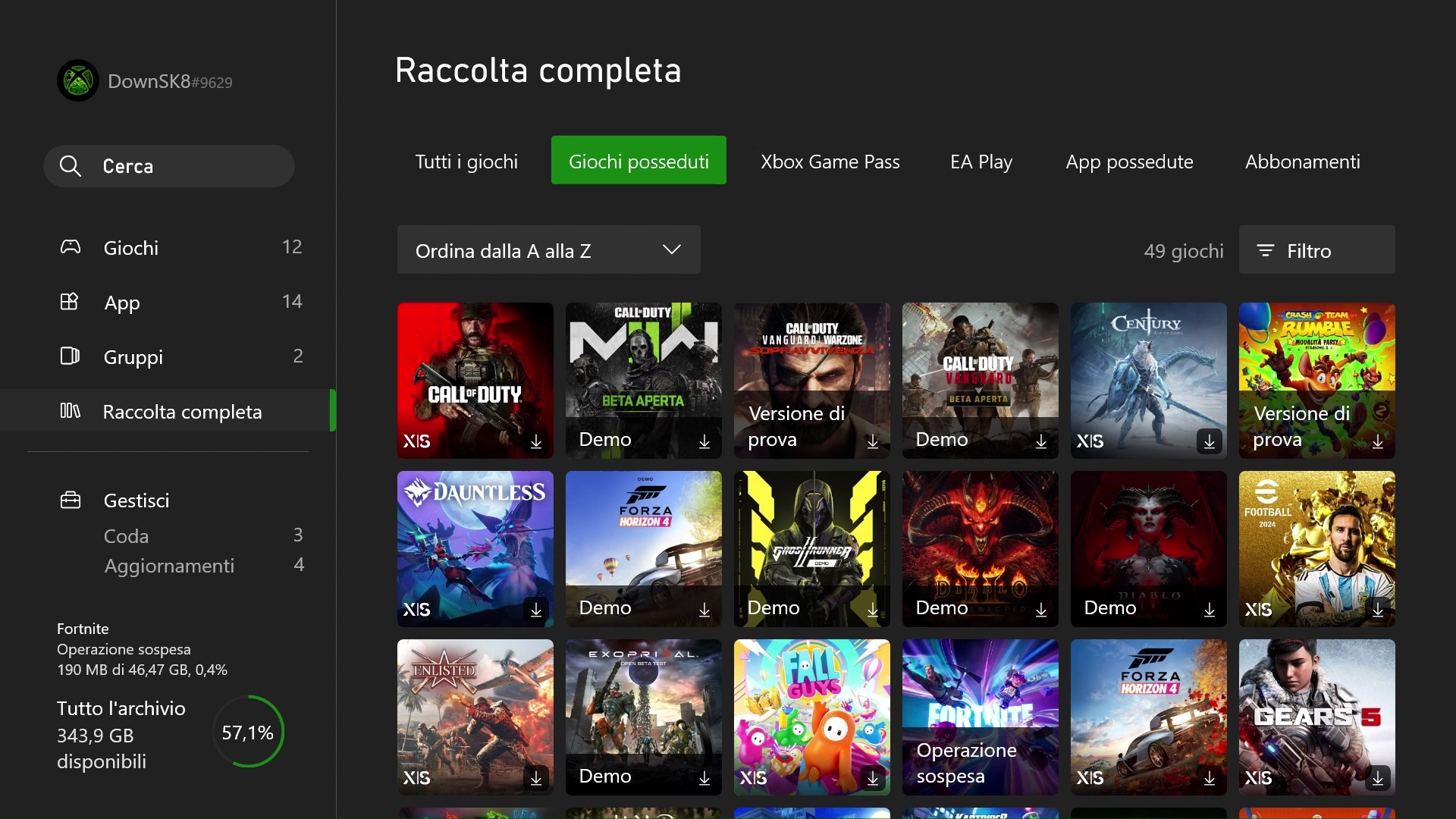Click the download arrow on the Diablo IV Demo tile

point(1210,610)
